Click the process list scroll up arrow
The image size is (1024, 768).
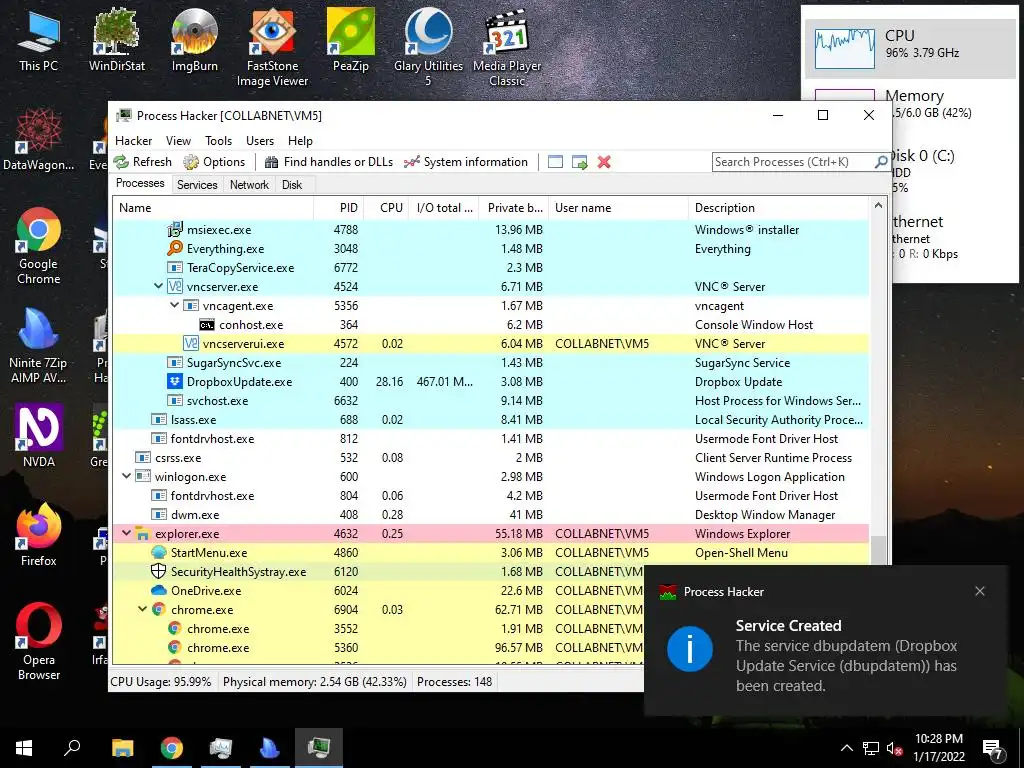coord(878,206)
